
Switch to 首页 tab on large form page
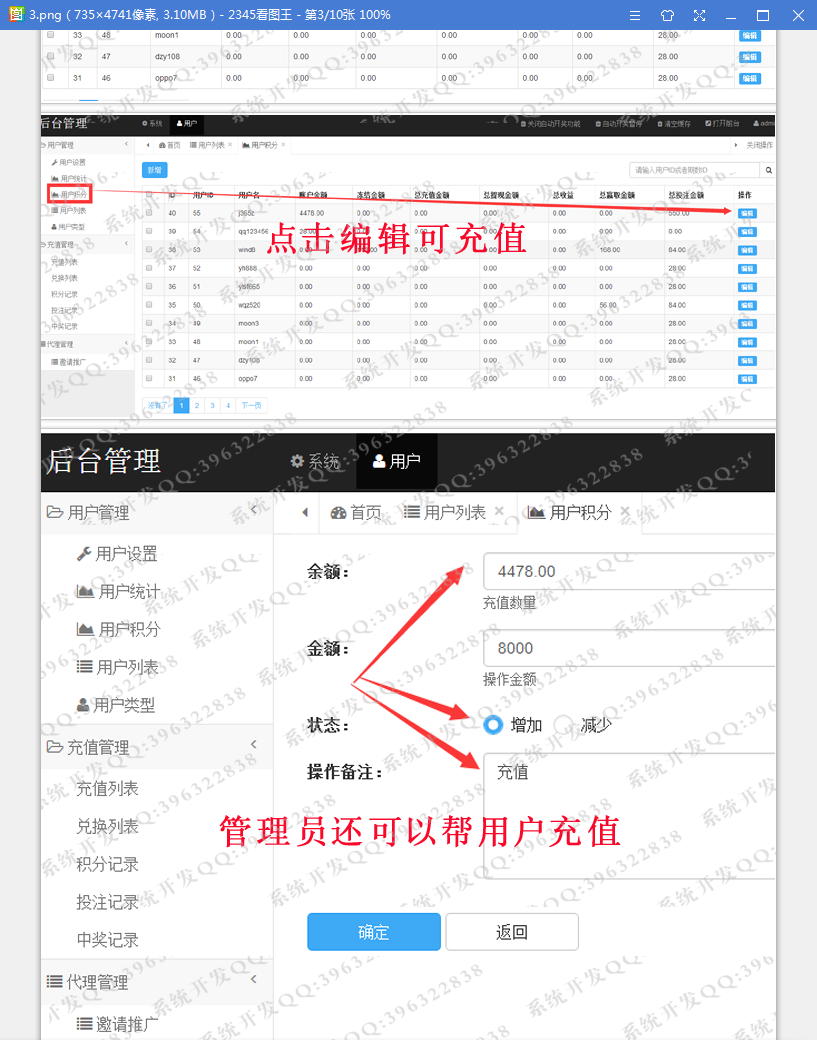pyautogui.click(x=356, y=513)
